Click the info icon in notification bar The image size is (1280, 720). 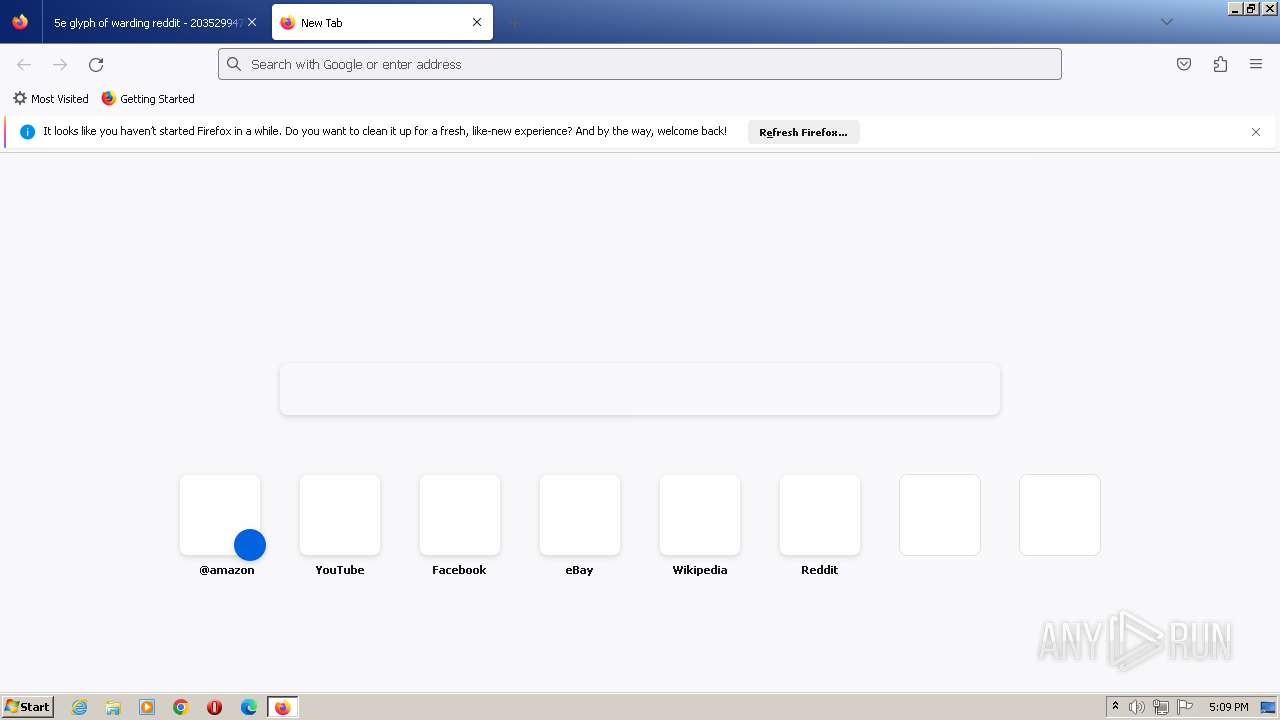point(28,132)
